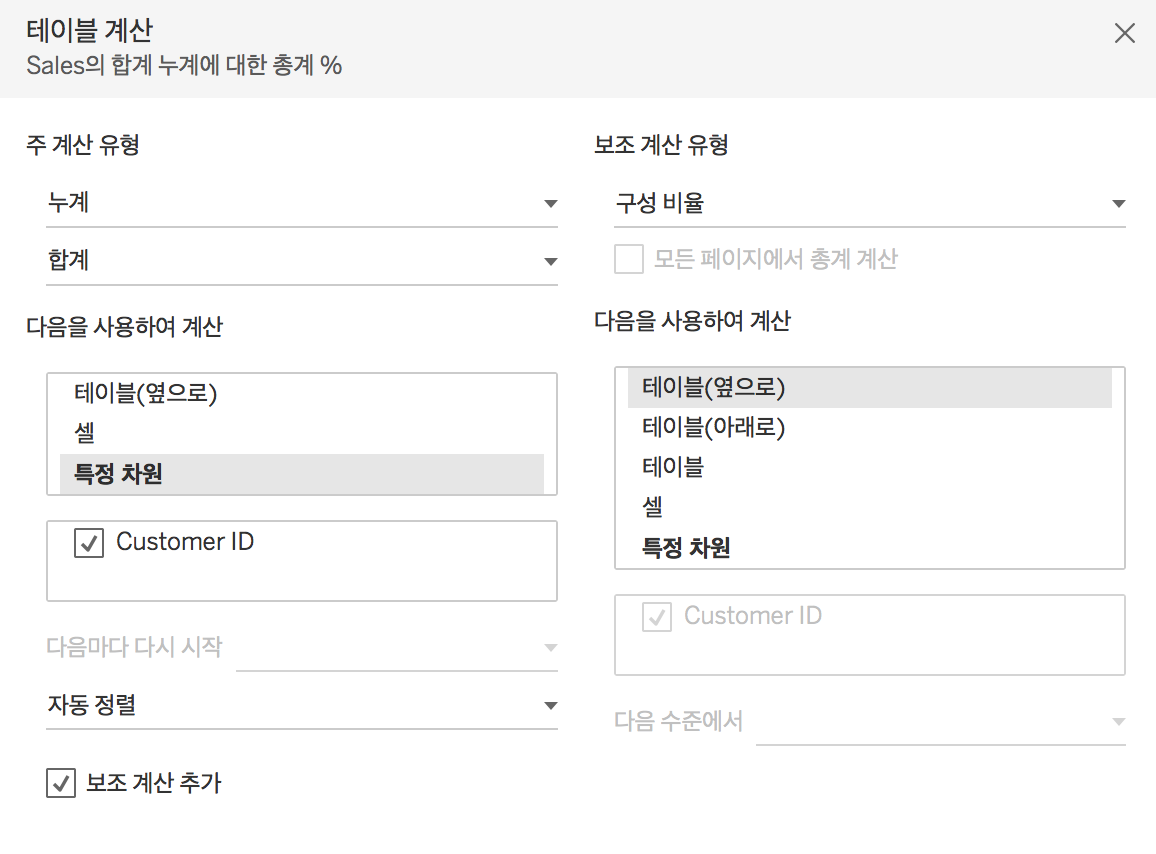
Task: Pick 셀 in the secondary compute list
Action: point(654,507)
